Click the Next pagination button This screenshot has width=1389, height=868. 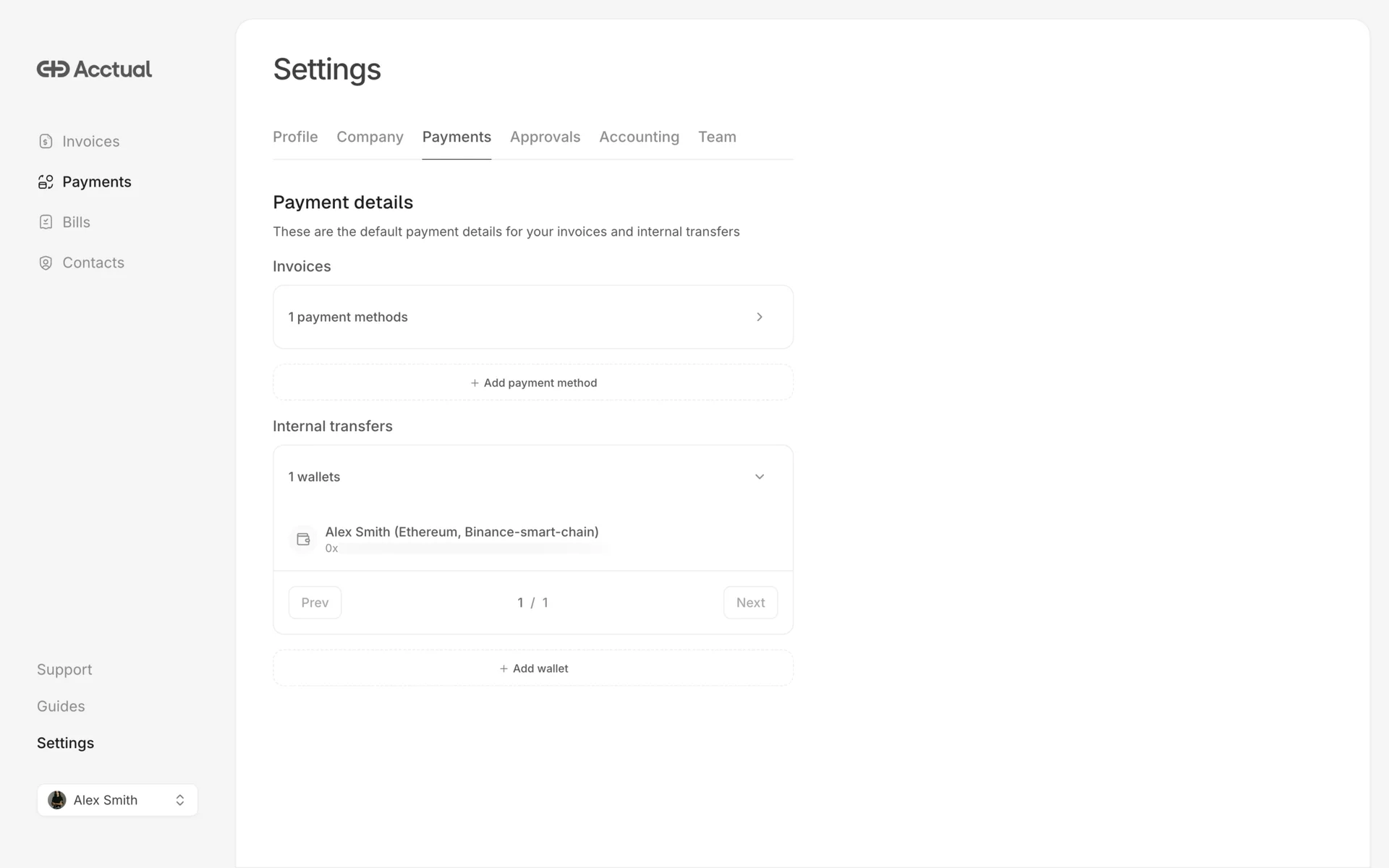[750, 603]
